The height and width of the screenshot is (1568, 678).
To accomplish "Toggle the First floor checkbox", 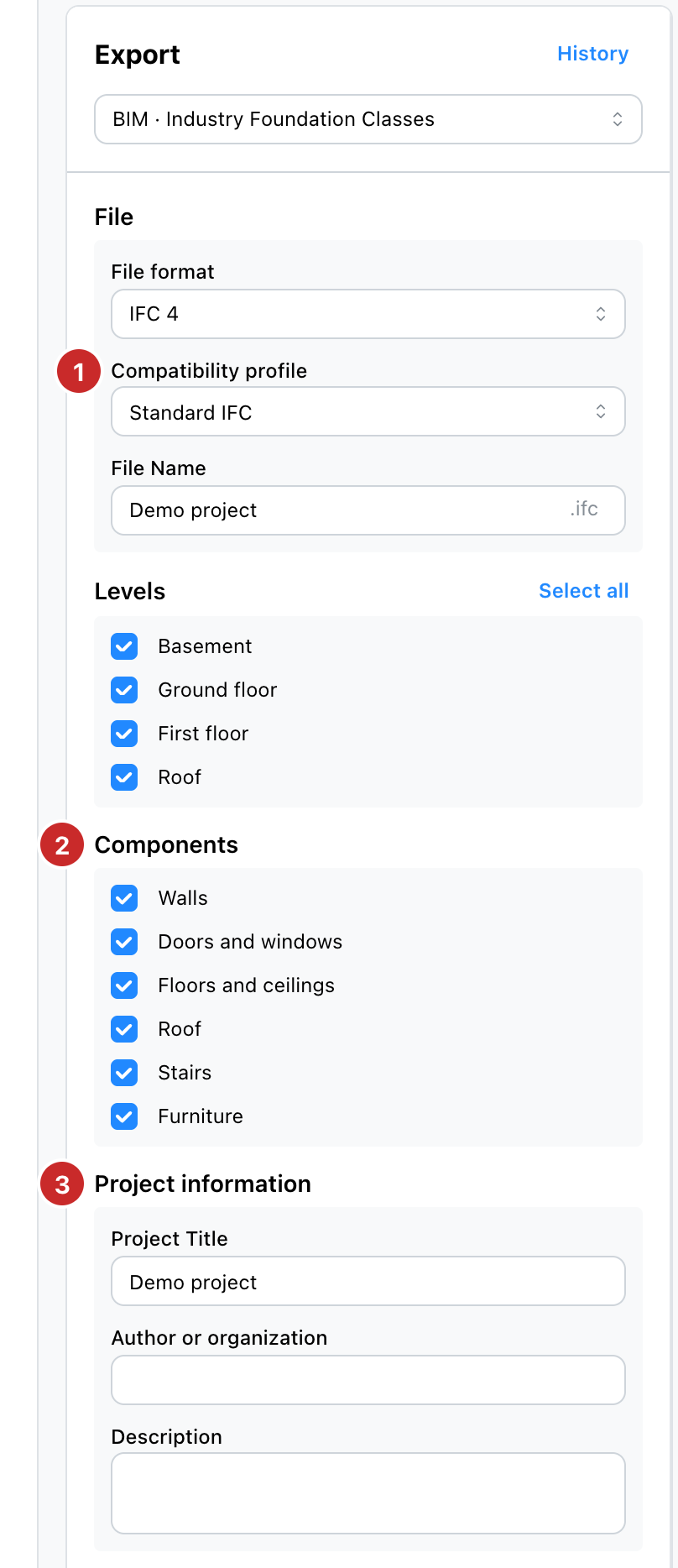I will click(x=124, y=734).
